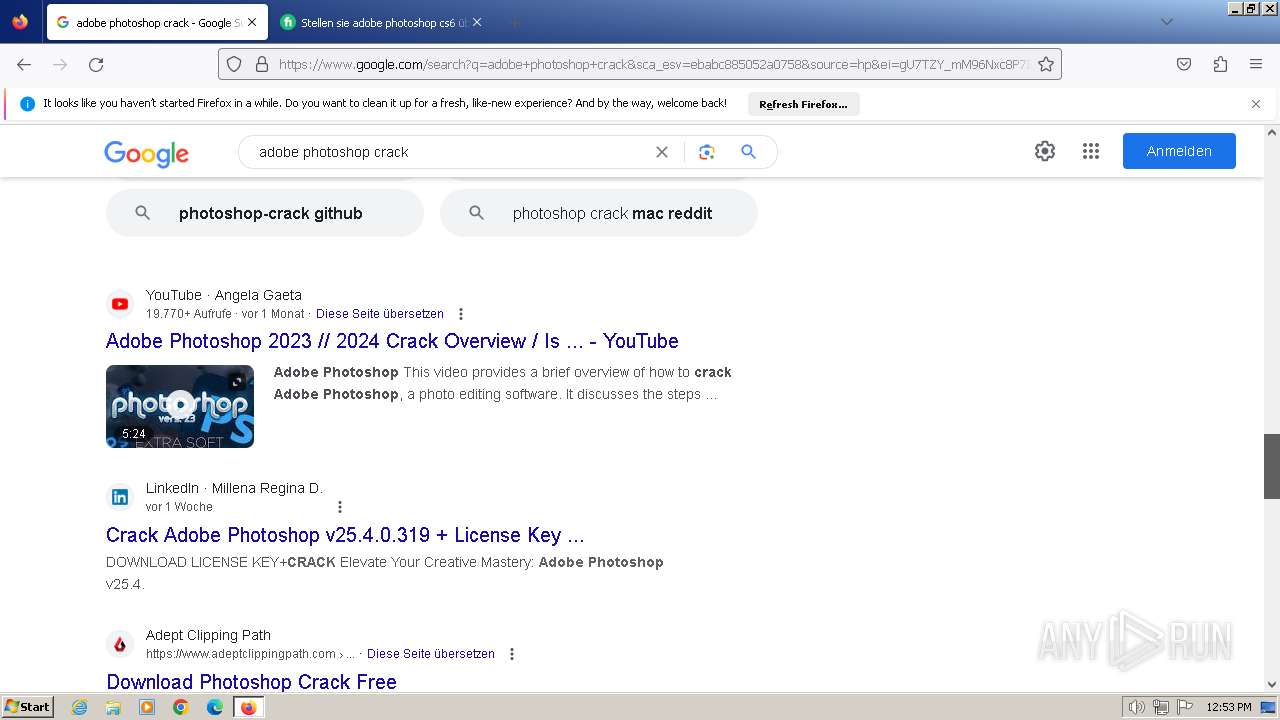Close the Google search tab
1280x720 pixels.
252,22
